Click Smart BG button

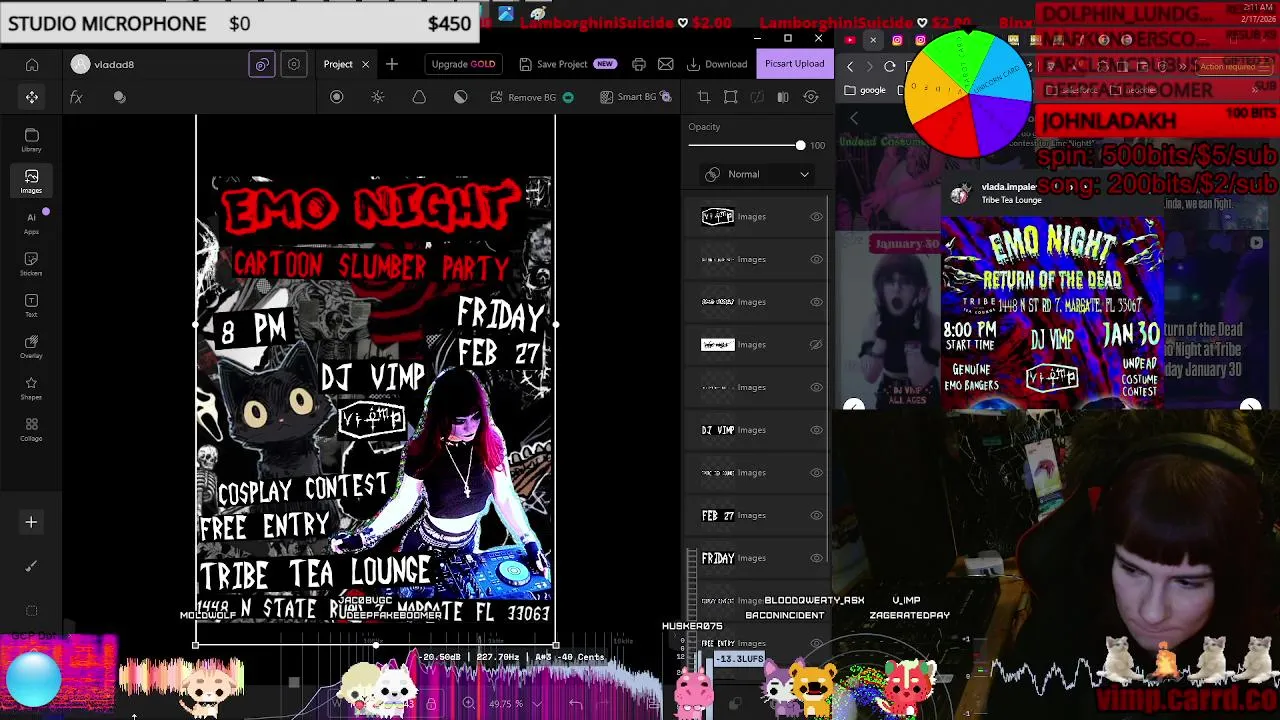coord(636,97)
